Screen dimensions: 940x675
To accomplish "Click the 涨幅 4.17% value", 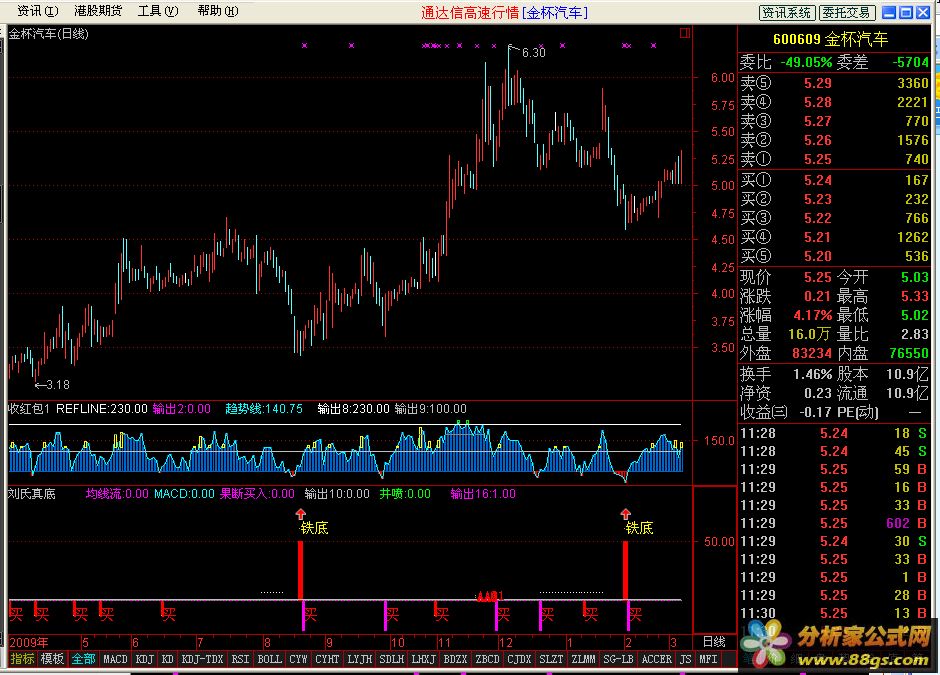I will (x=813, y=315).
